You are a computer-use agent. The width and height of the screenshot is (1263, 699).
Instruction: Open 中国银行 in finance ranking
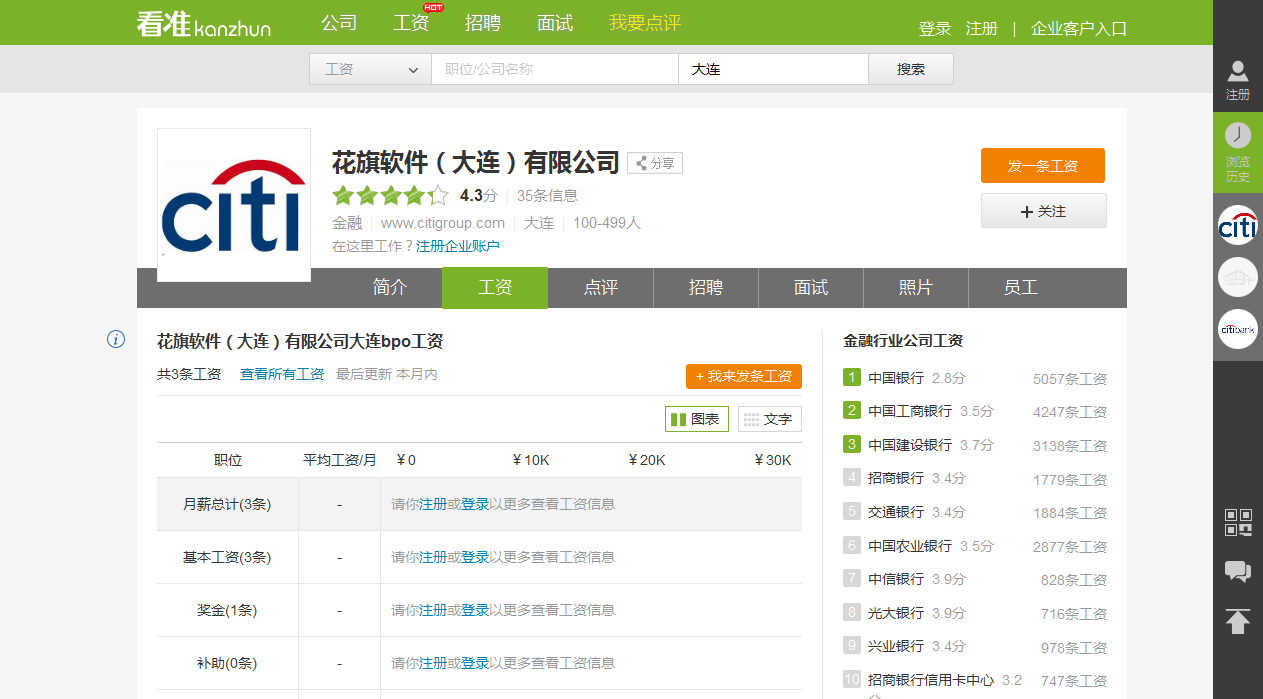896,378
